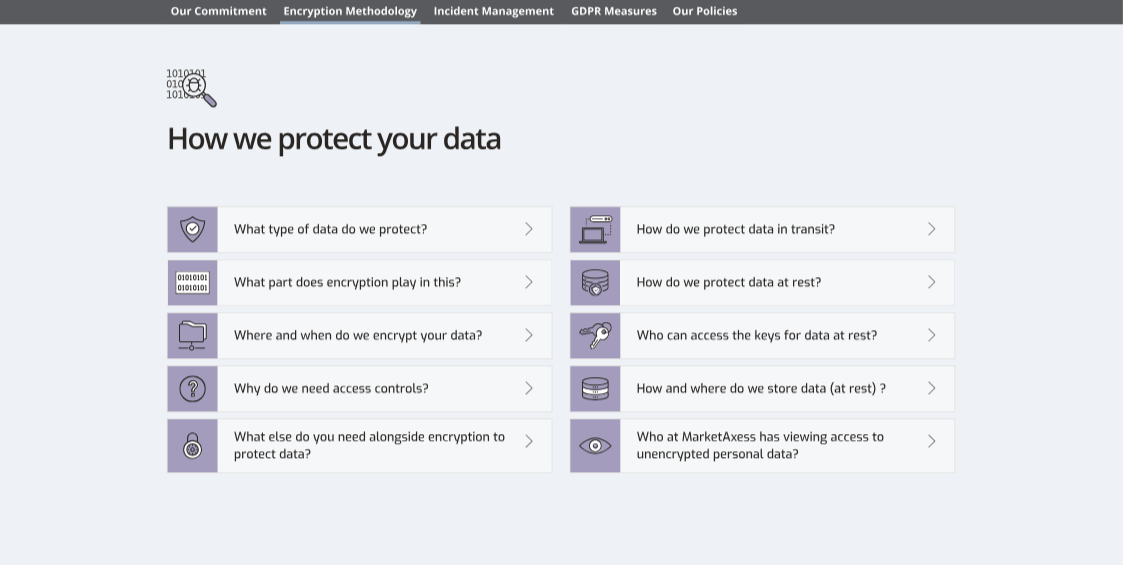Click the padlock icon
Viewport: 1123px width, 565px height.
tap(192, 446)
